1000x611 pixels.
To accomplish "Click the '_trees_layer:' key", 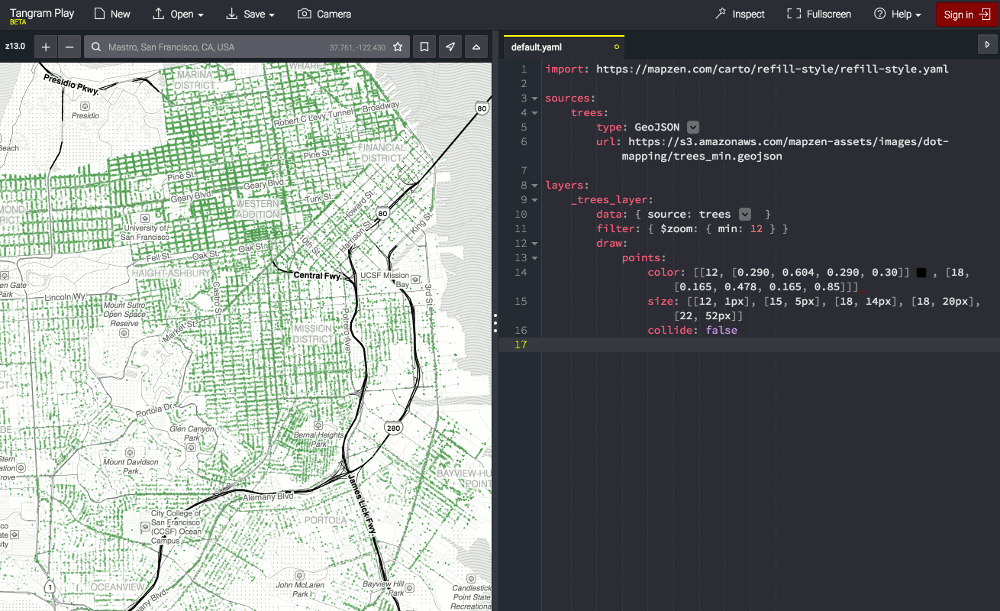I will [612, 200].
